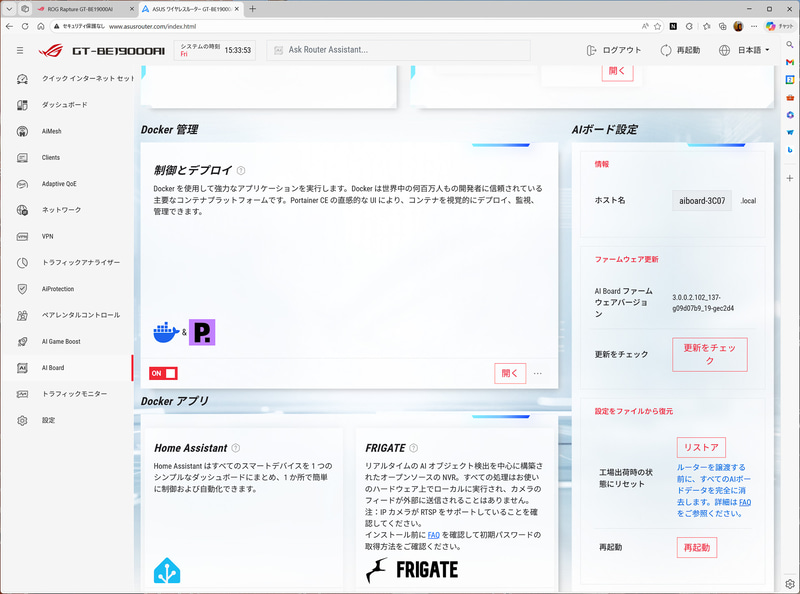Click the ROG logo icon

tap(51, 50)
